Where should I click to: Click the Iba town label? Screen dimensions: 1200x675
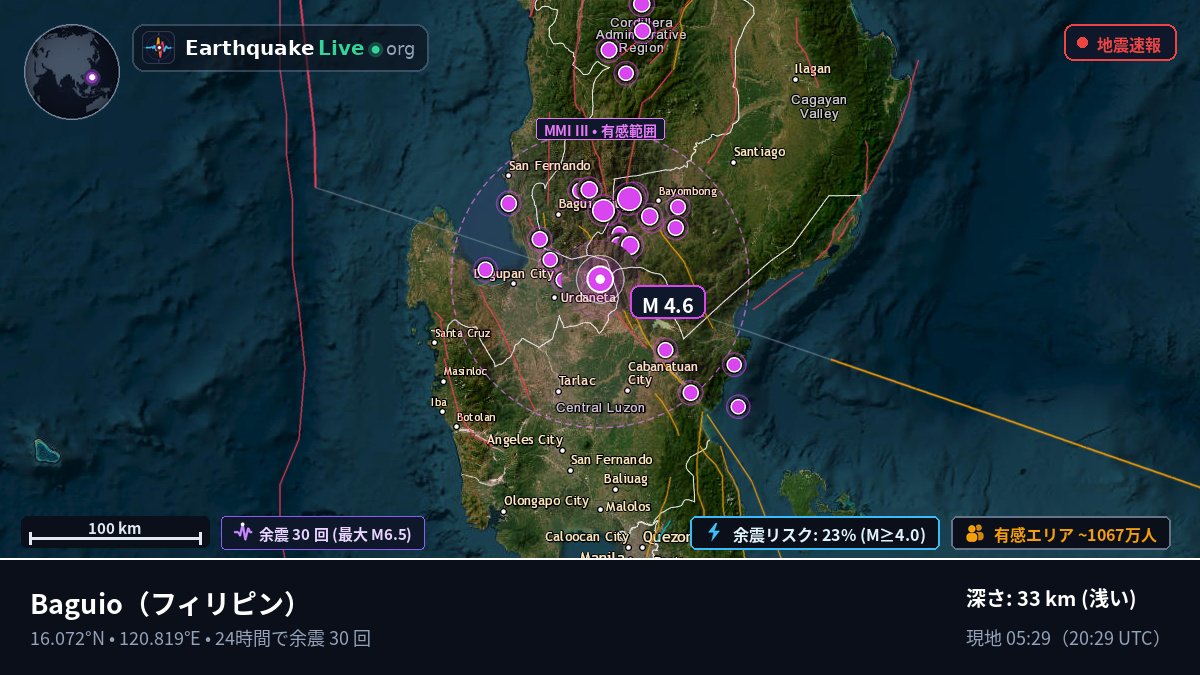click(x=438, y=402)
